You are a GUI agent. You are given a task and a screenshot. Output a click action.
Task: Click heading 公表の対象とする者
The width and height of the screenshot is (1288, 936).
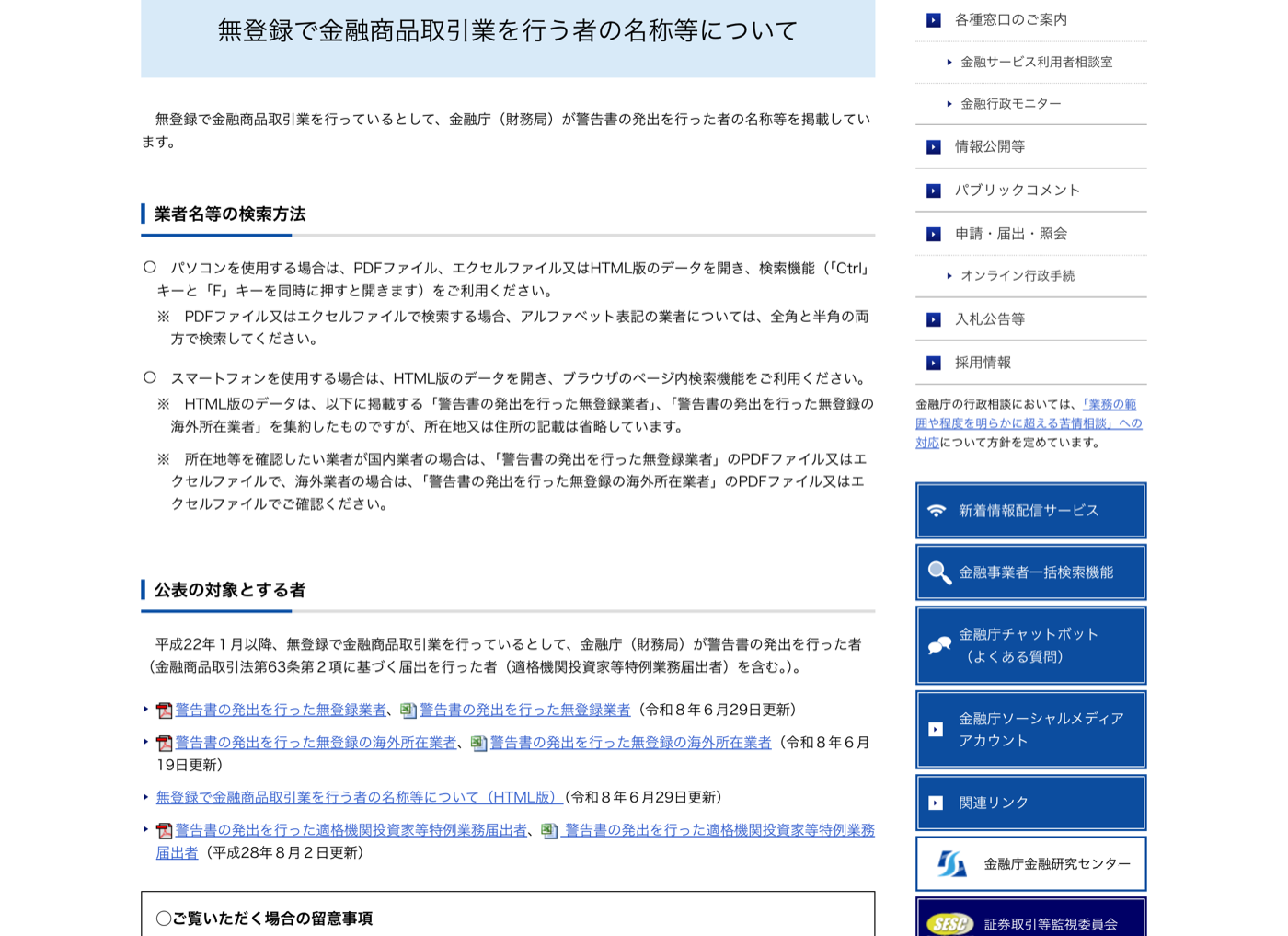(x=230, y=590)
